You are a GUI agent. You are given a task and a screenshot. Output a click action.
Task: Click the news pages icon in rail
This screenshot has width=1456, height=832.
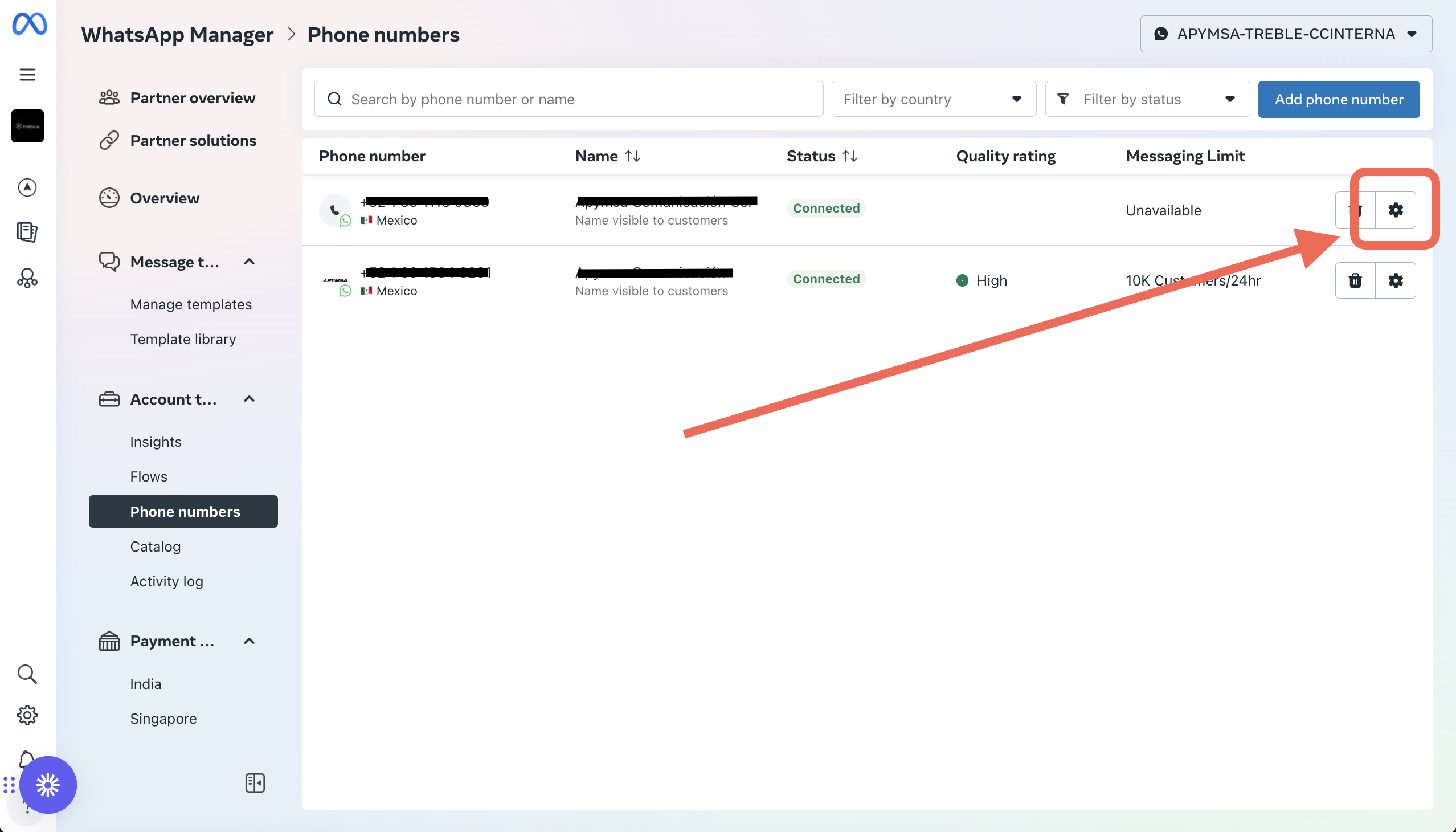point(27,232)
